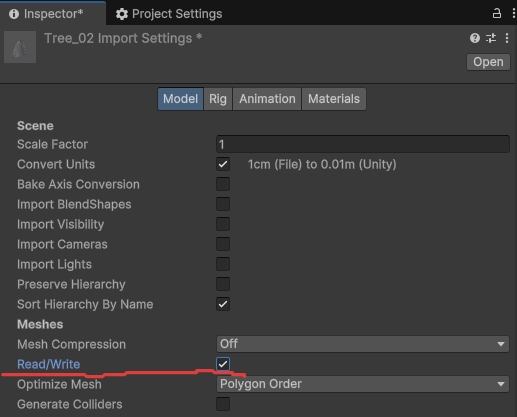This screenshot has width=517, height=417.
Task: Disable the Convert Units checkbox
Action: pyautogui.click(x=223, y=164)
